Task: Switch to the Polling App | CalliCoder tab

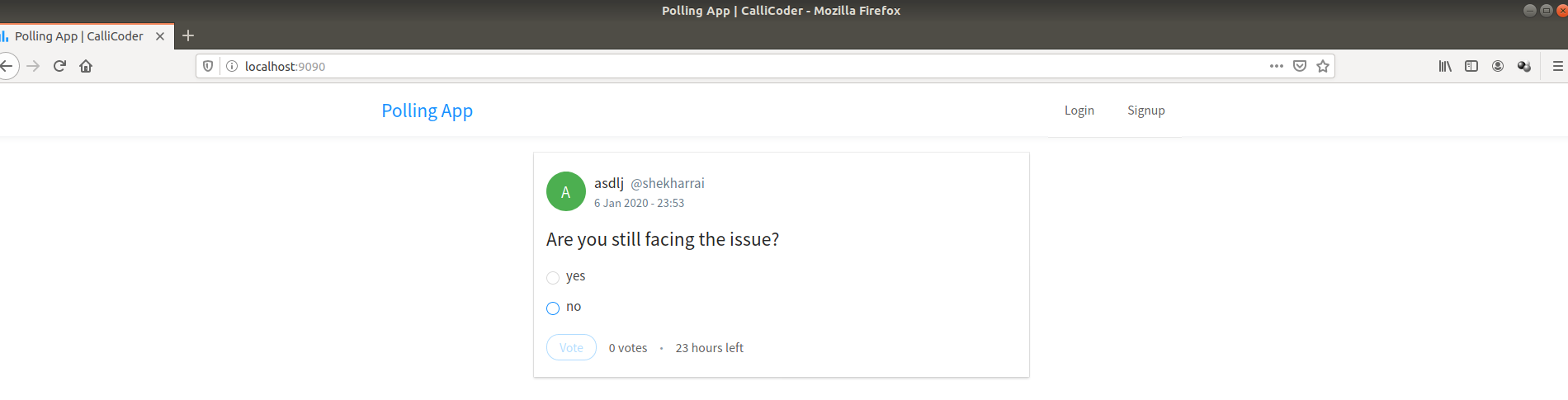Action: click(x=78, y=36)
